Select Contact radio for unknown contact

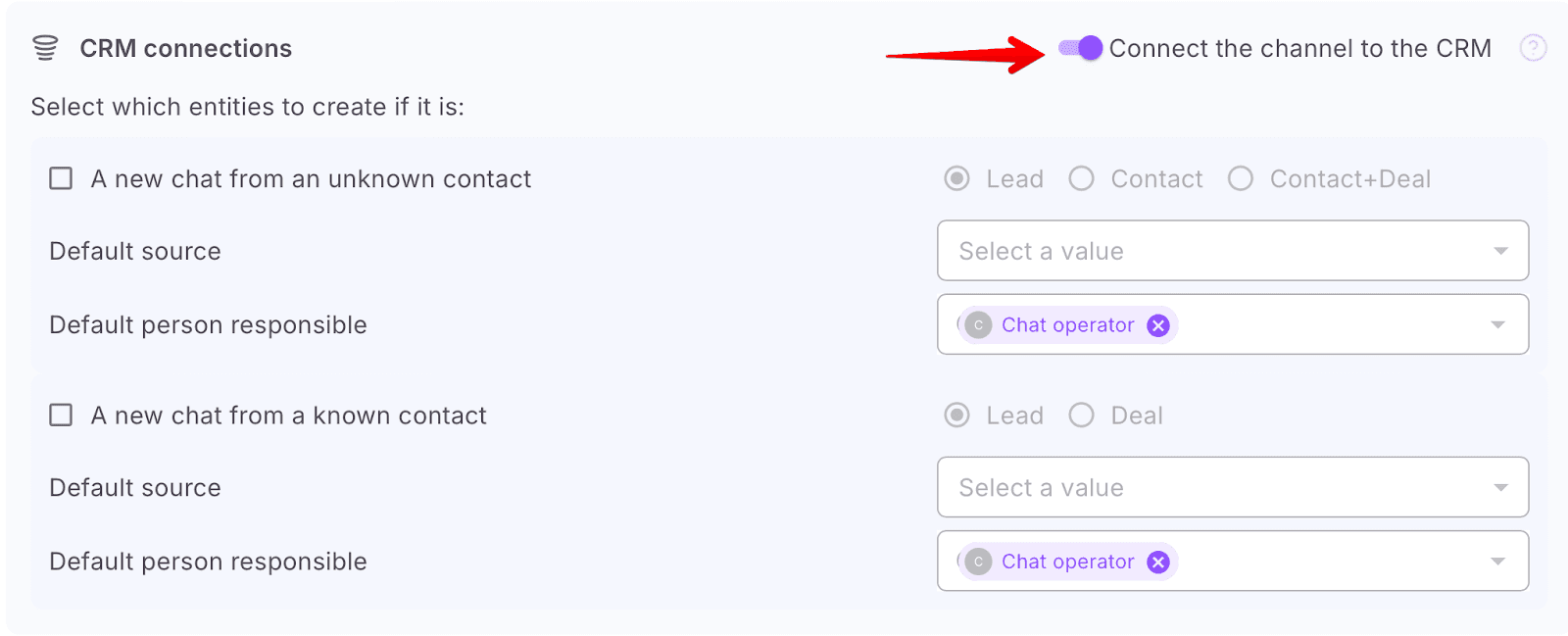[1081, 178]
